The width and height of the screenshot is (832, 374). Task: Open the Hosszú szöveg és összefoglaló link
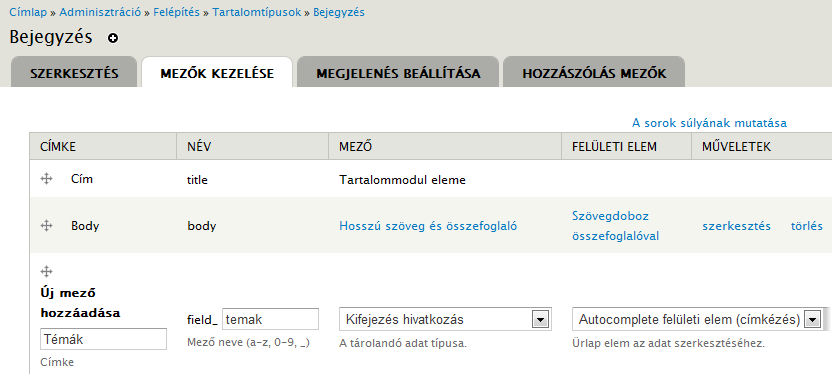point(428,227)
